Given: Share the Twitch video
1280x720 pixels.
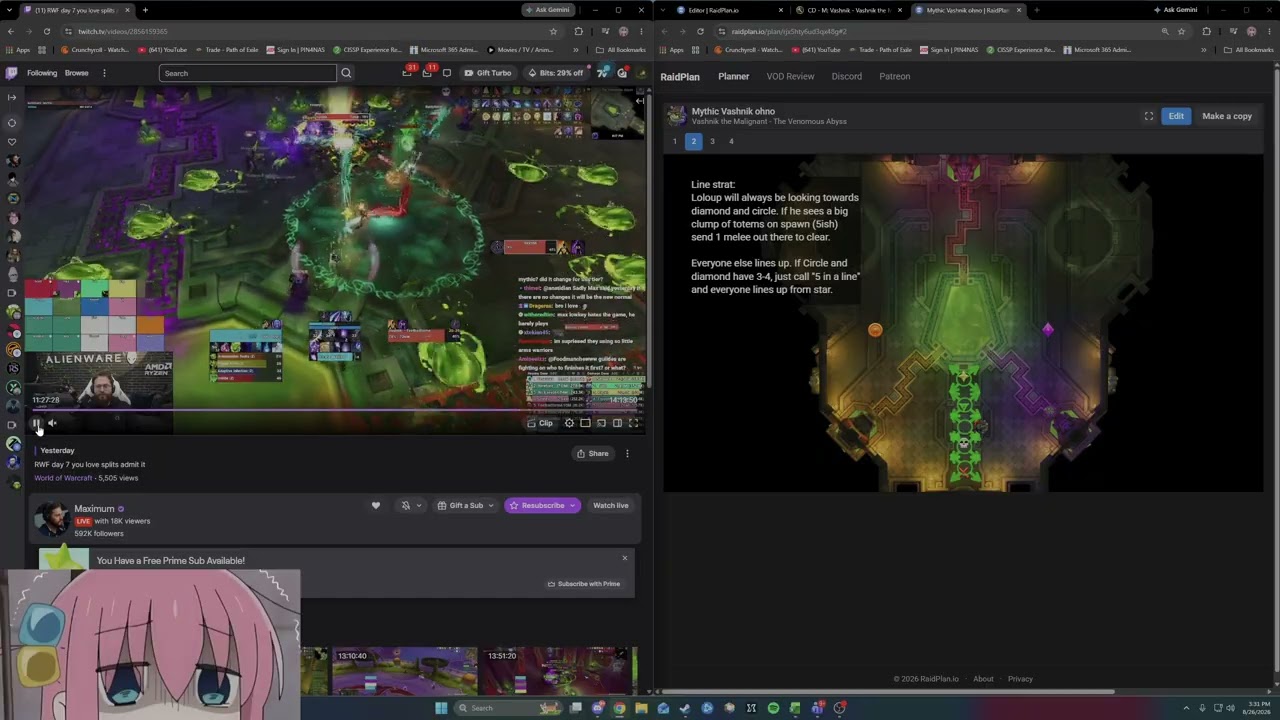Looking at the screenshot, I should [593, 453].
